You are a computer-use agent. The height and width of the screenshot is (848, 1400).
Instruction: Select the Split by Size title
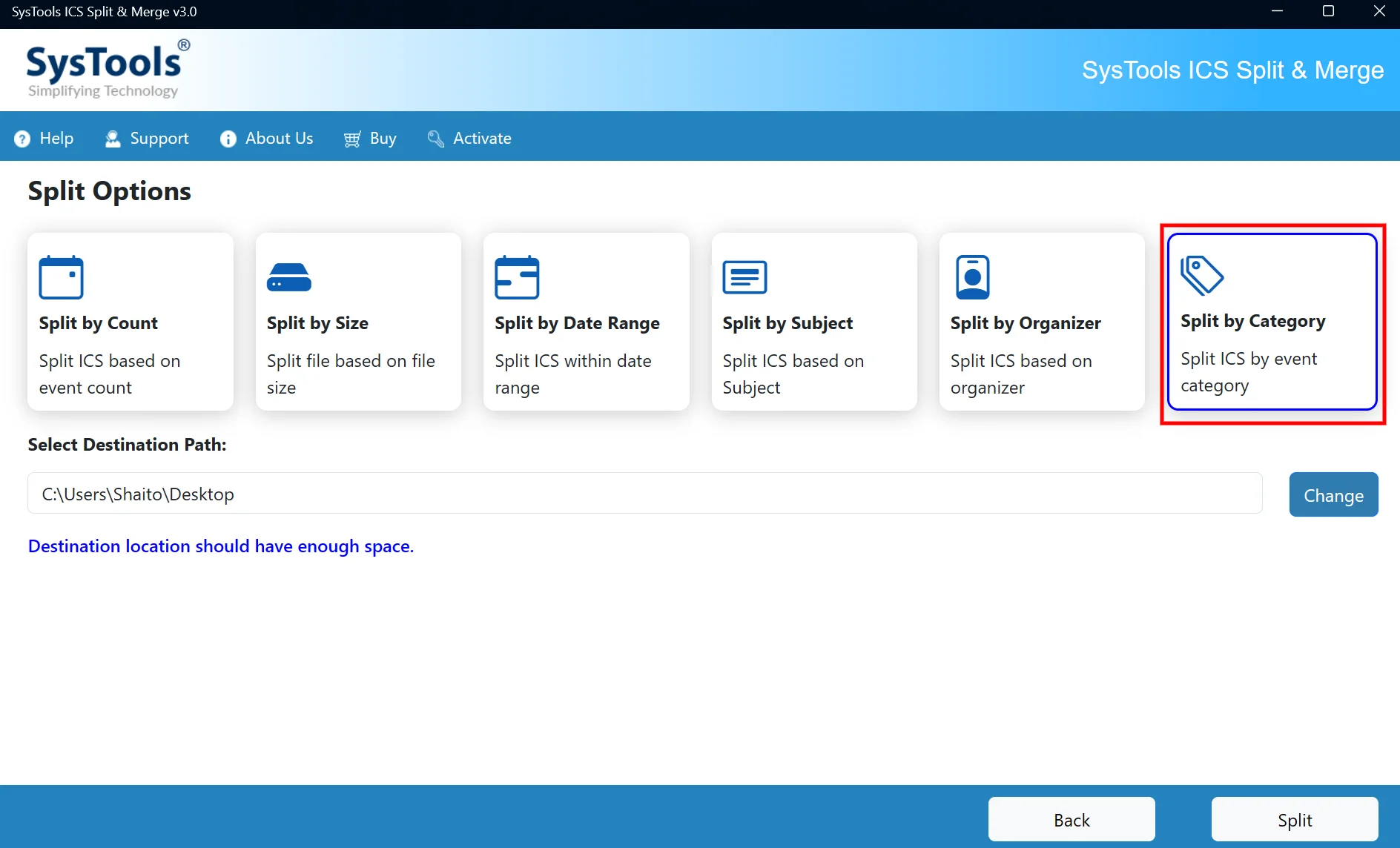click(x=317, y=323)
